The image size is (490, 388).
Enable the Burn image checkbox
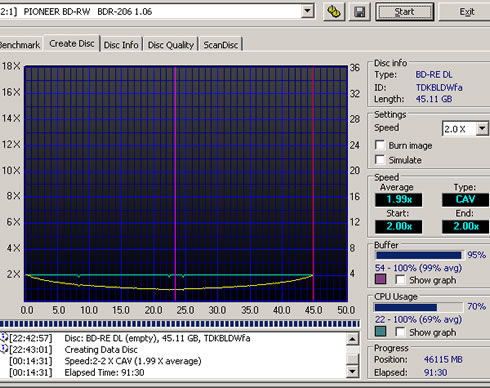point(380,145)
